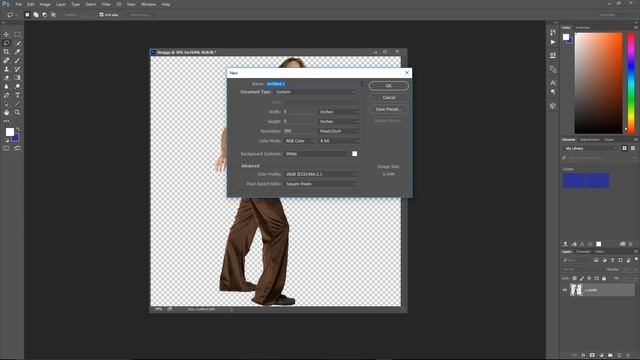Open the Pixel Aspect Ratio dropdown
This screenshot has height=360, width=640.
(x=320, y=184)
